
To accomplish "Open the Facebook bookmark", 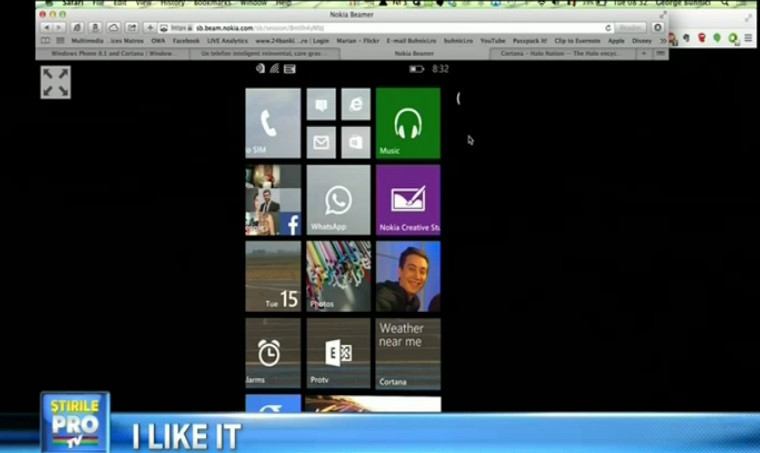I will (186, 41).
